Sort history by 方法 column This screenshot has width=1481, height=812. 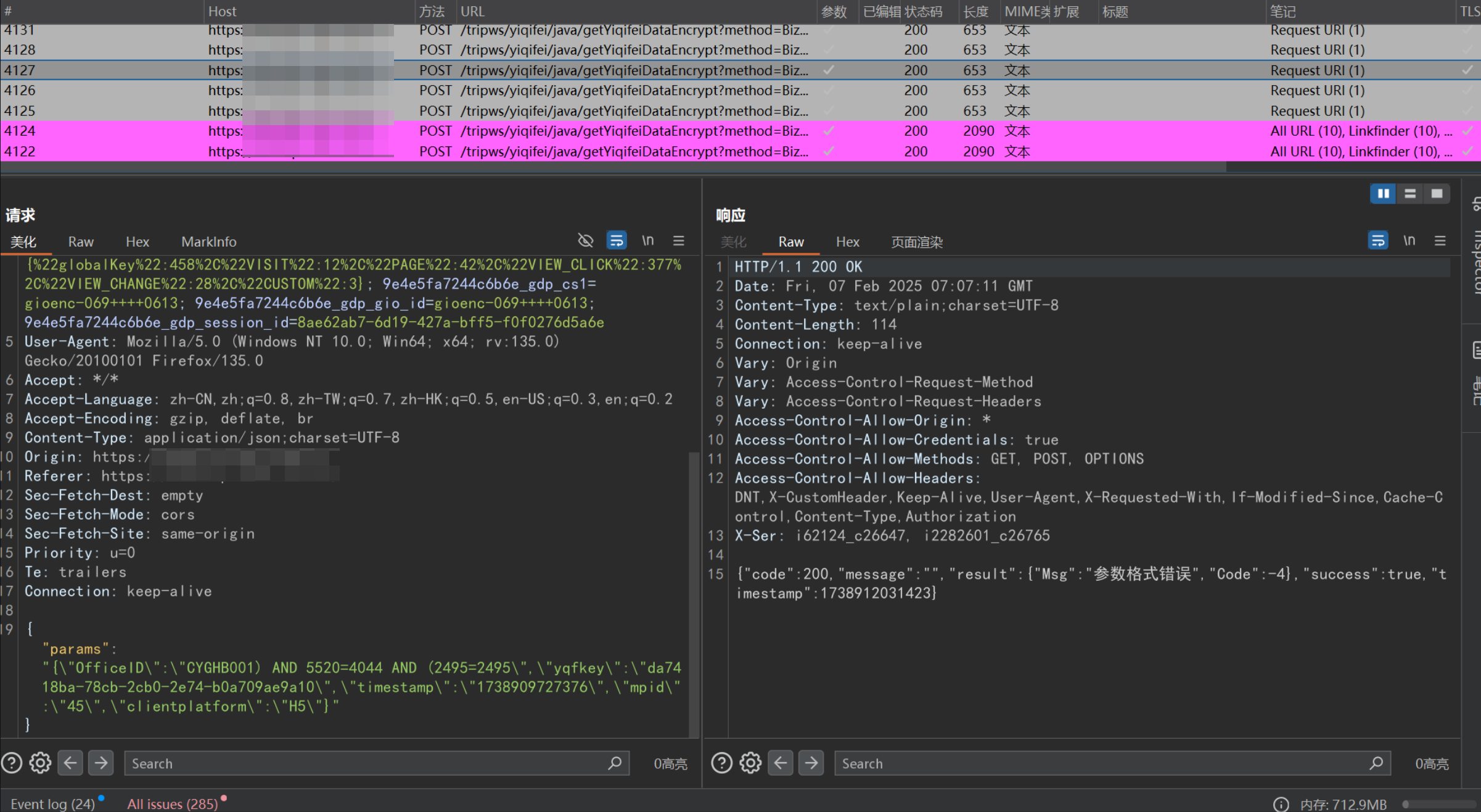click(x=435, y=12)
